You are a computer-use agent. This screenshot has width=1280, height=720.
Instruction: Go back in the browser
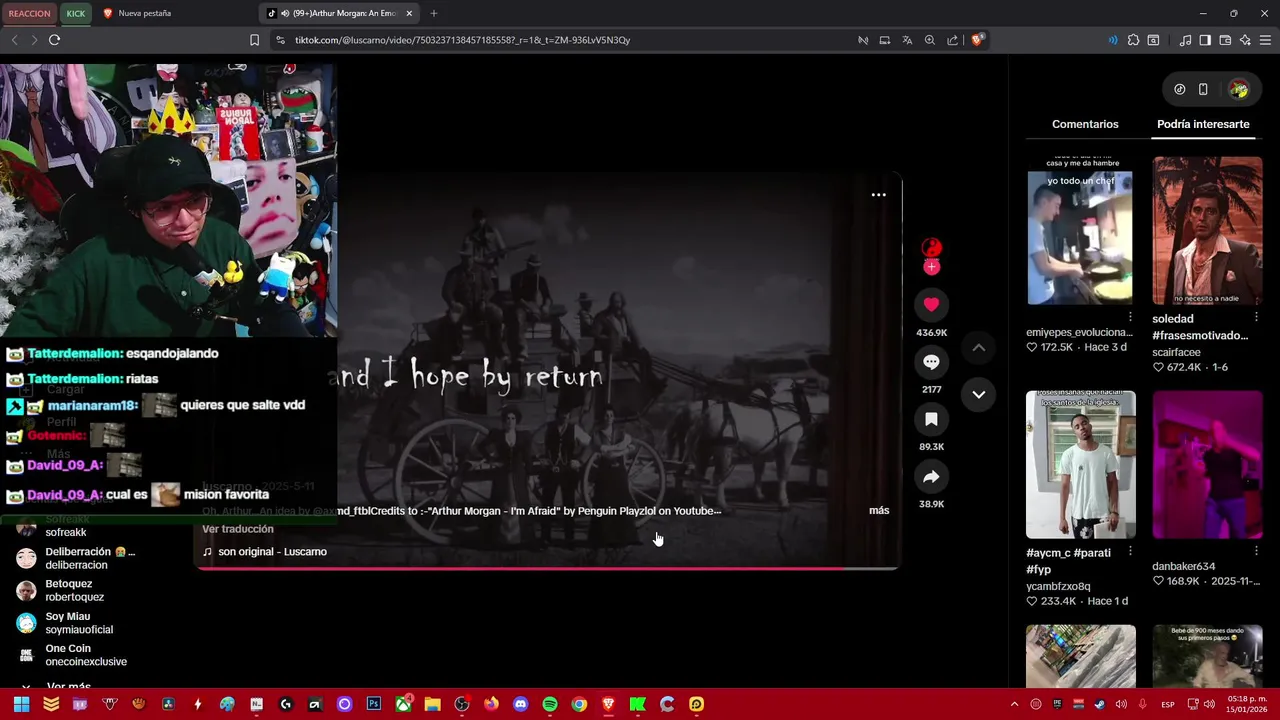tap(14, 40)
